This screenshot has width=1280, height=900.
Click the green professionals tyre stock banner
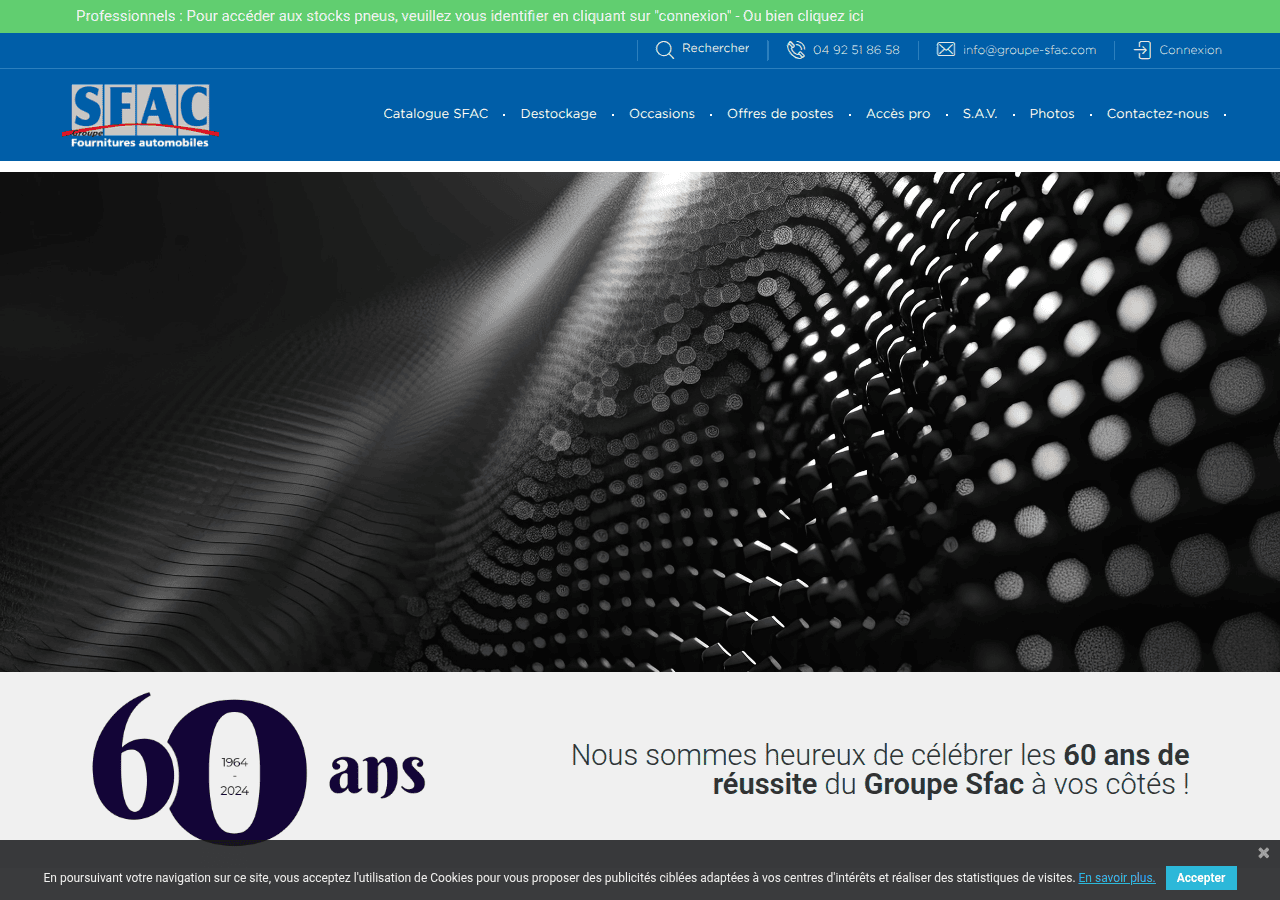tap(640, 16)
